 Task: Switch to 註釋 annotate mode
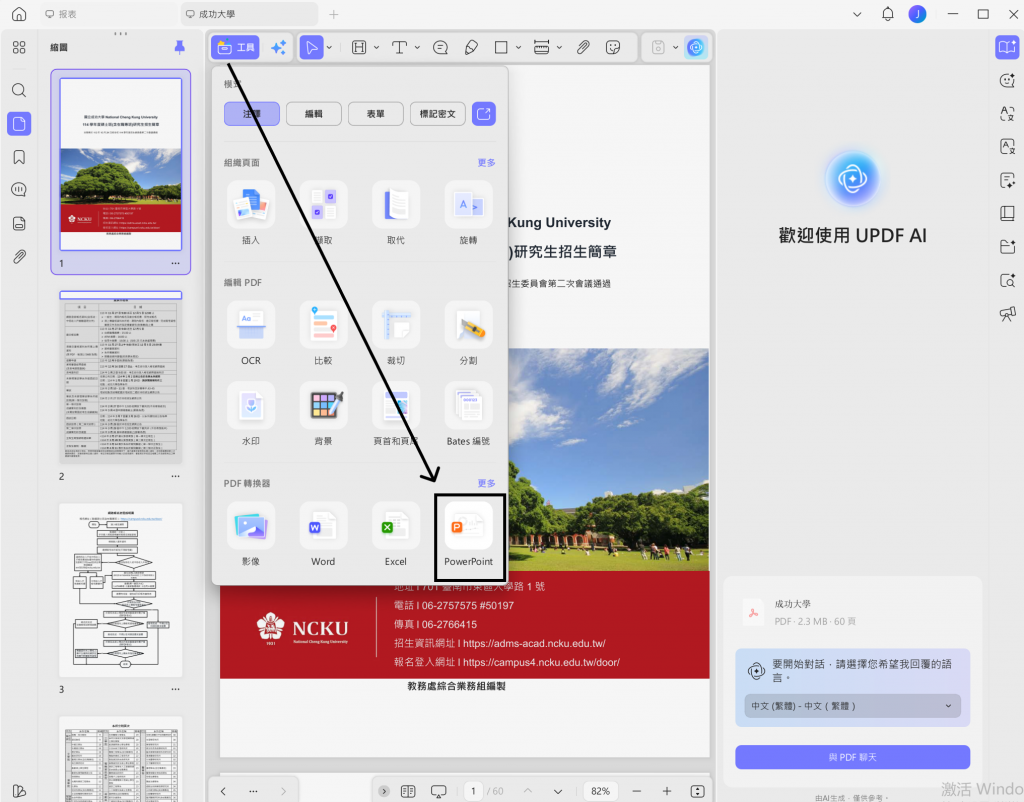pos(251,114)
